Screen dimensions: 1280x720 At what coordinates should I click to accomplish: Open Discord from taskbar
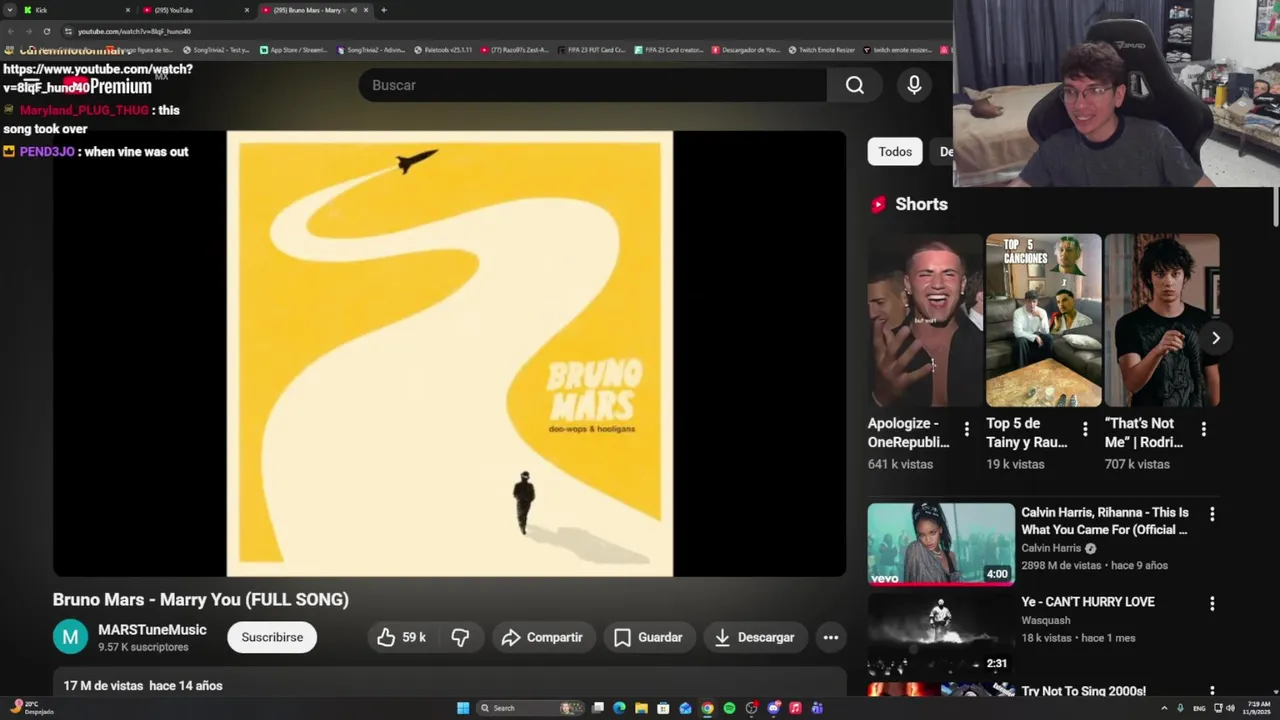click(773, 708)
